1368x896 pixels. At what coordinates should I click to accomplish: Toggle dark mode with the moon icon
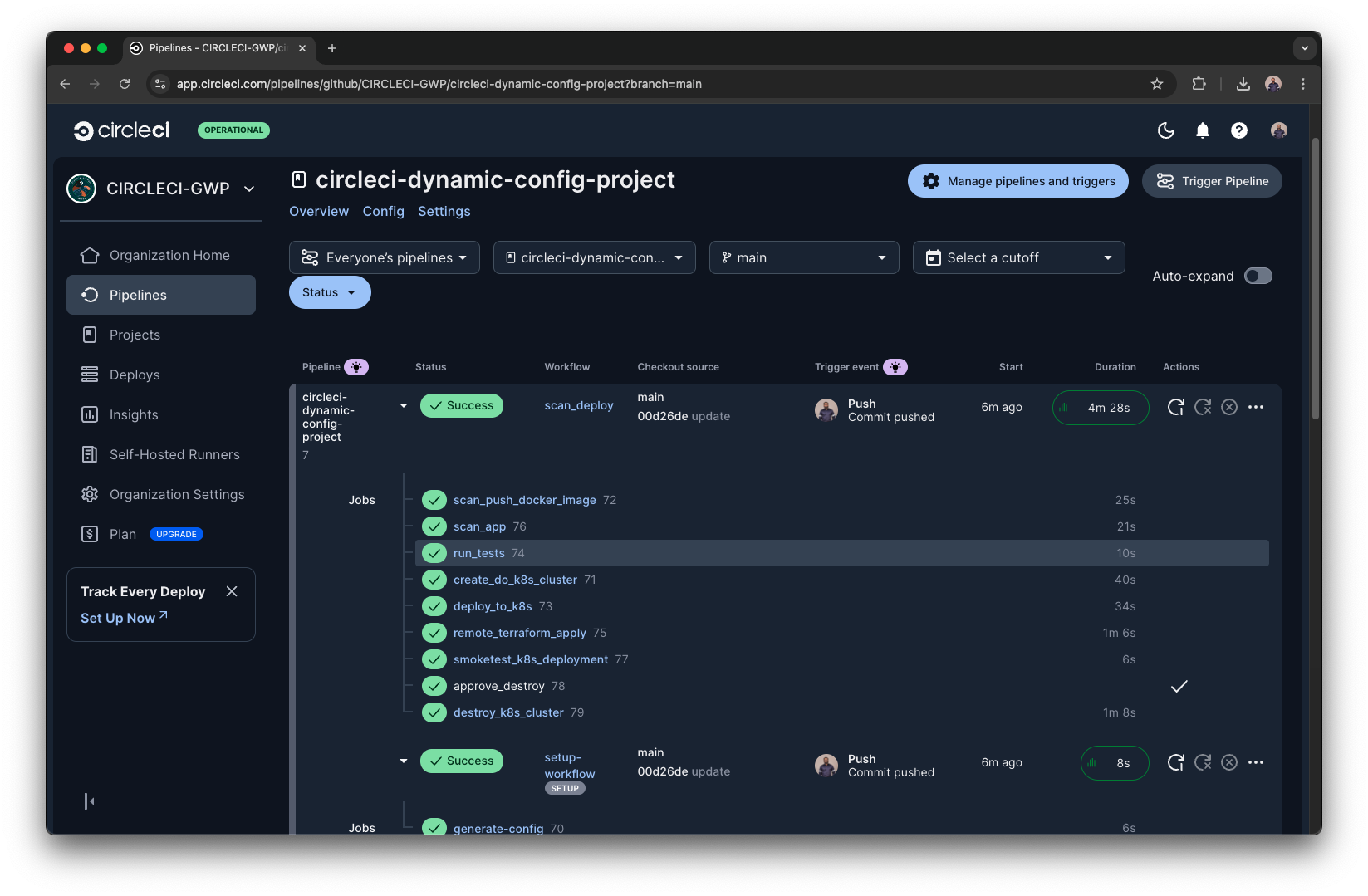[x=1165, y=130]
